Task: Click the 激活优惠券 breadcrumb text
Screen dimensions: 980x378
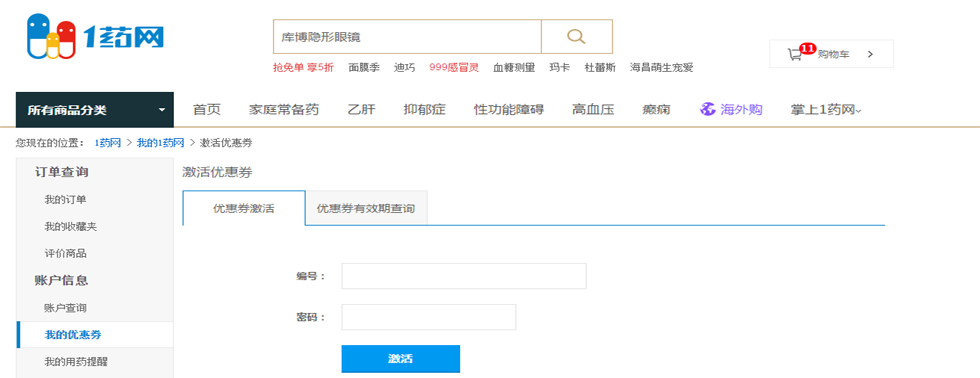Action: 226,143
